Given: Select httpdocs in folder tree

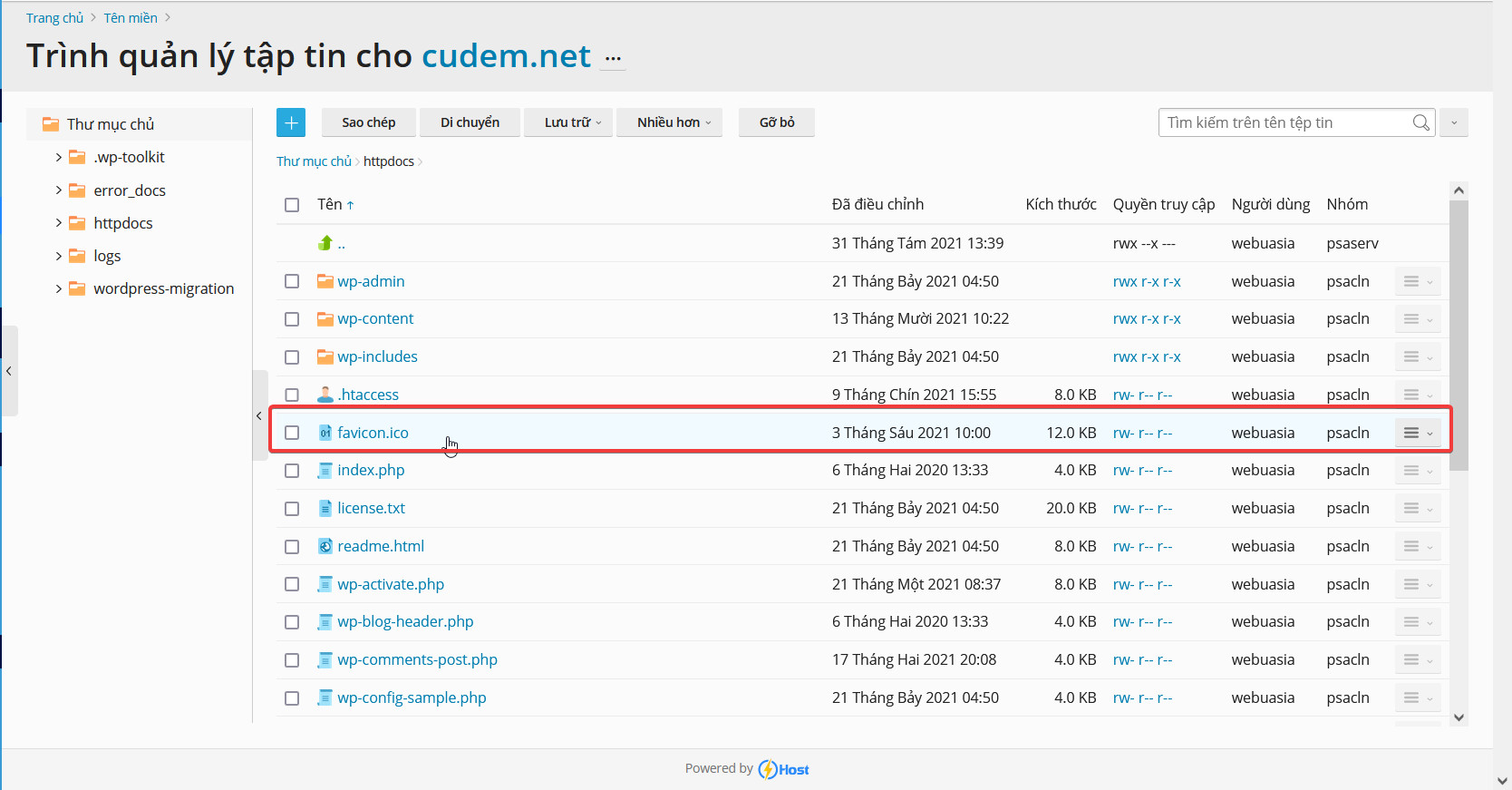Looking at the screenshot, I should (123, 223).
